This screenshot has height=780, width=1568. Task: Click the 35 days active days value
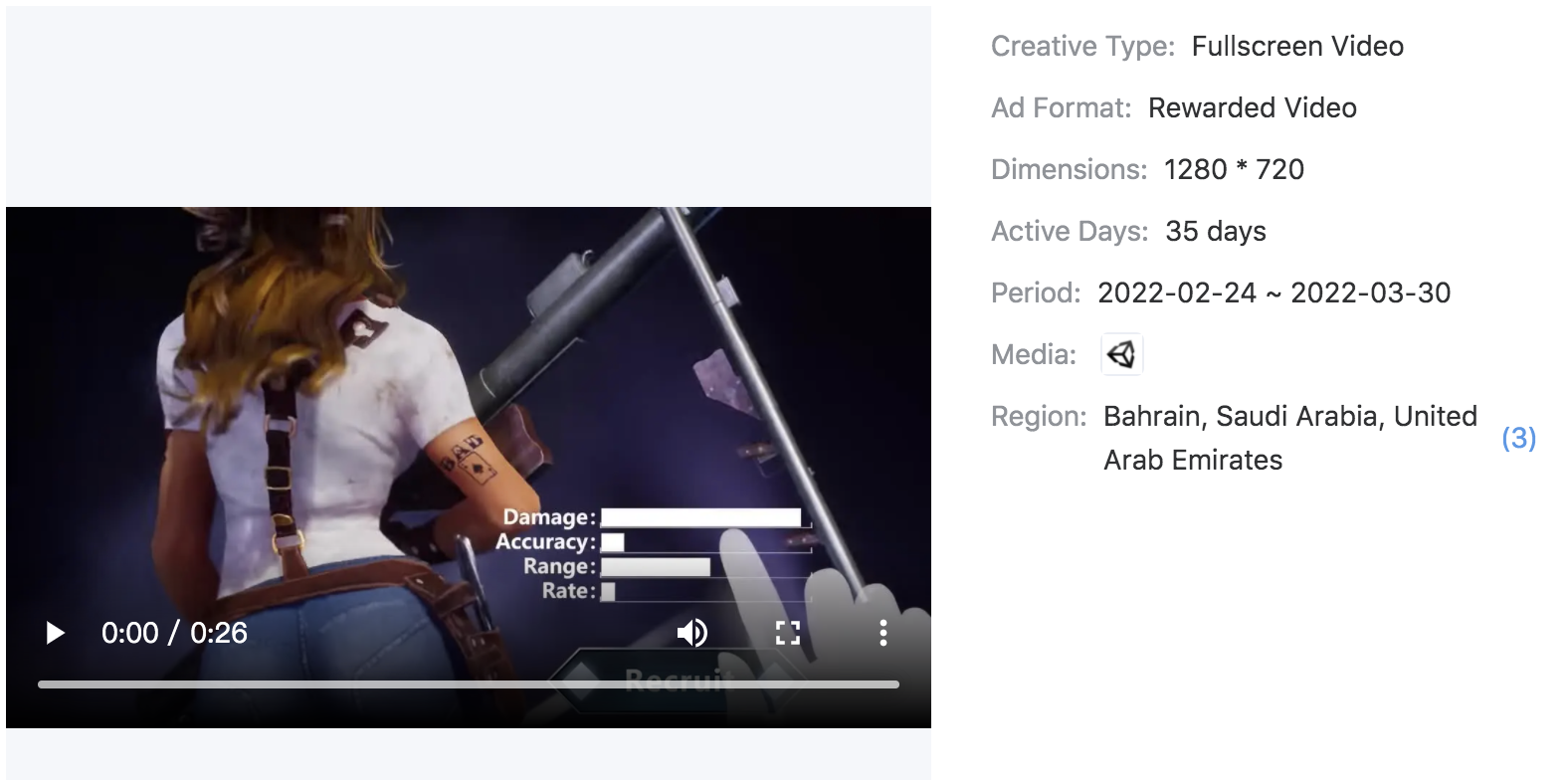1215,231
